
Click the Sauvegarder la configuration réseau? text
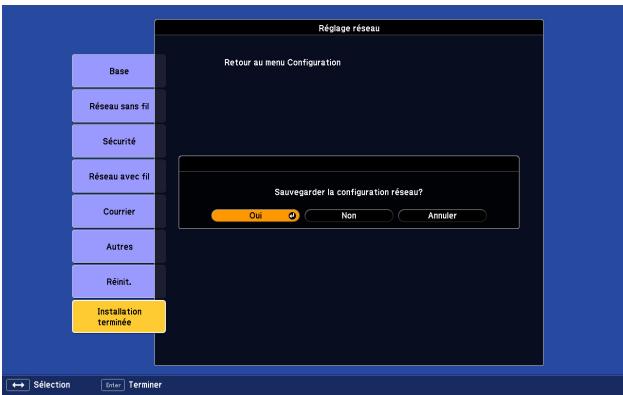348,192
